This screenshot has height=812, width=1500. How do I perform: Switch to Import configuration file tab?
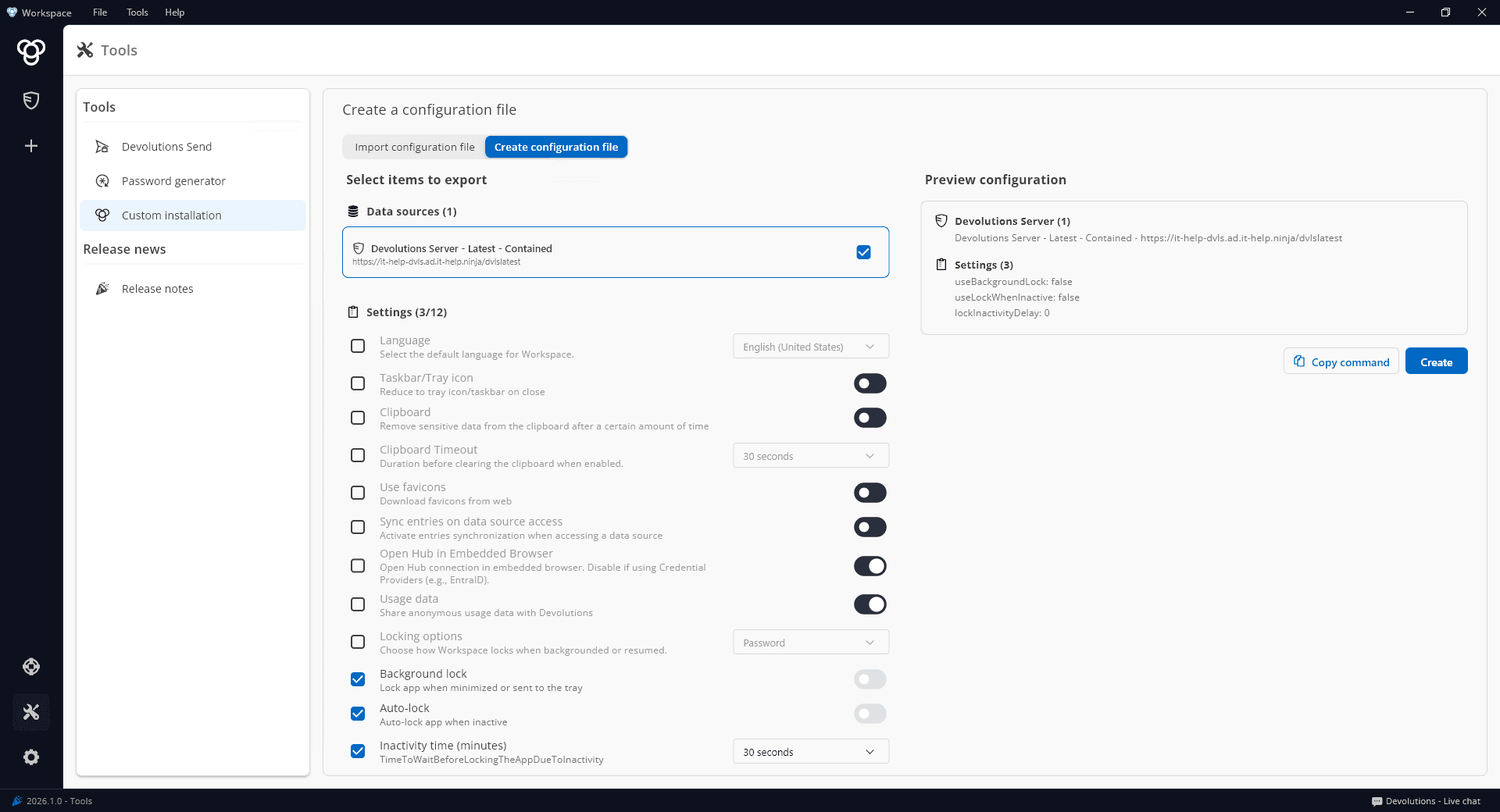pyautogui.click(x=413, y=147)
